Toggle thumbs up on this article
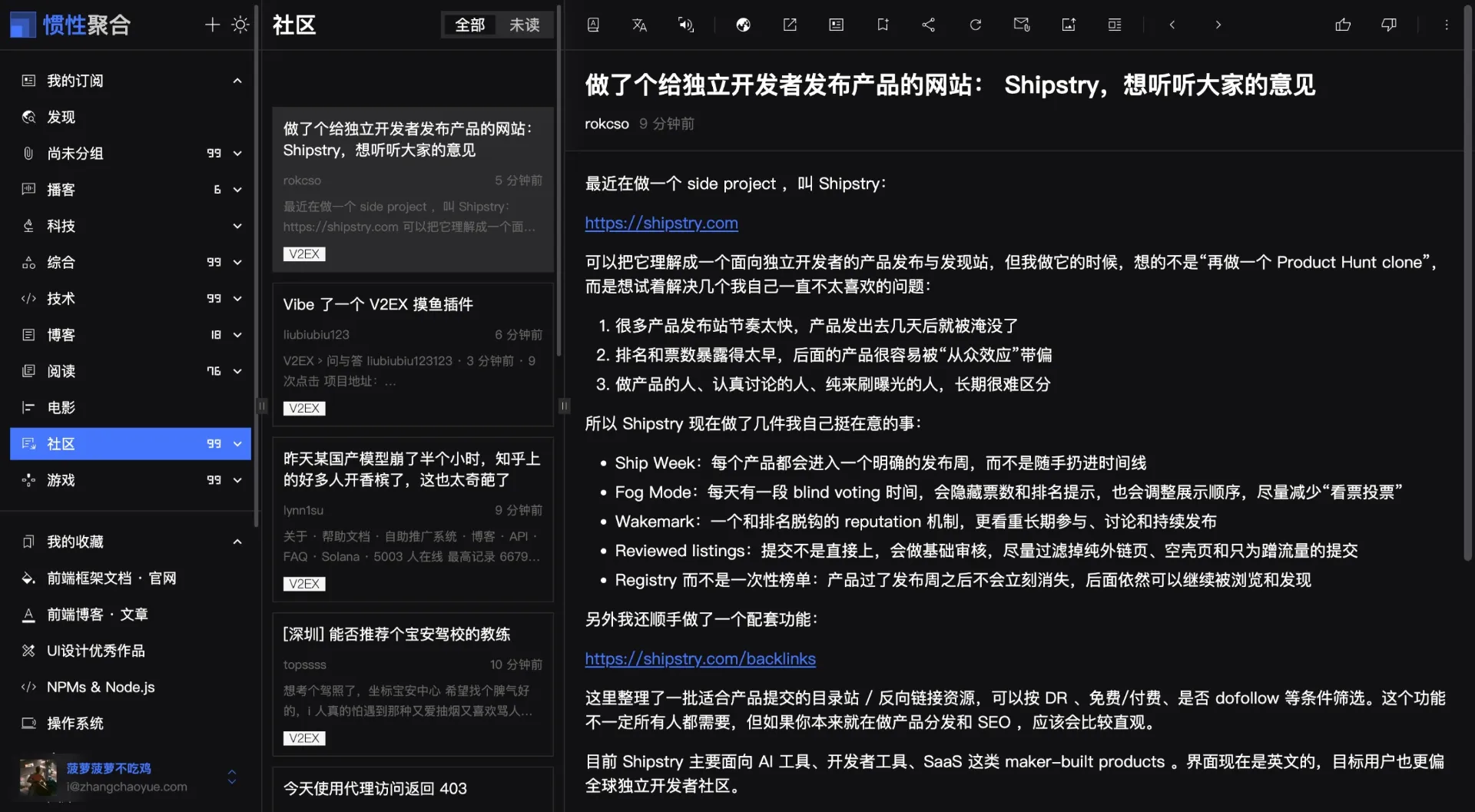 tap(1343, 25)
